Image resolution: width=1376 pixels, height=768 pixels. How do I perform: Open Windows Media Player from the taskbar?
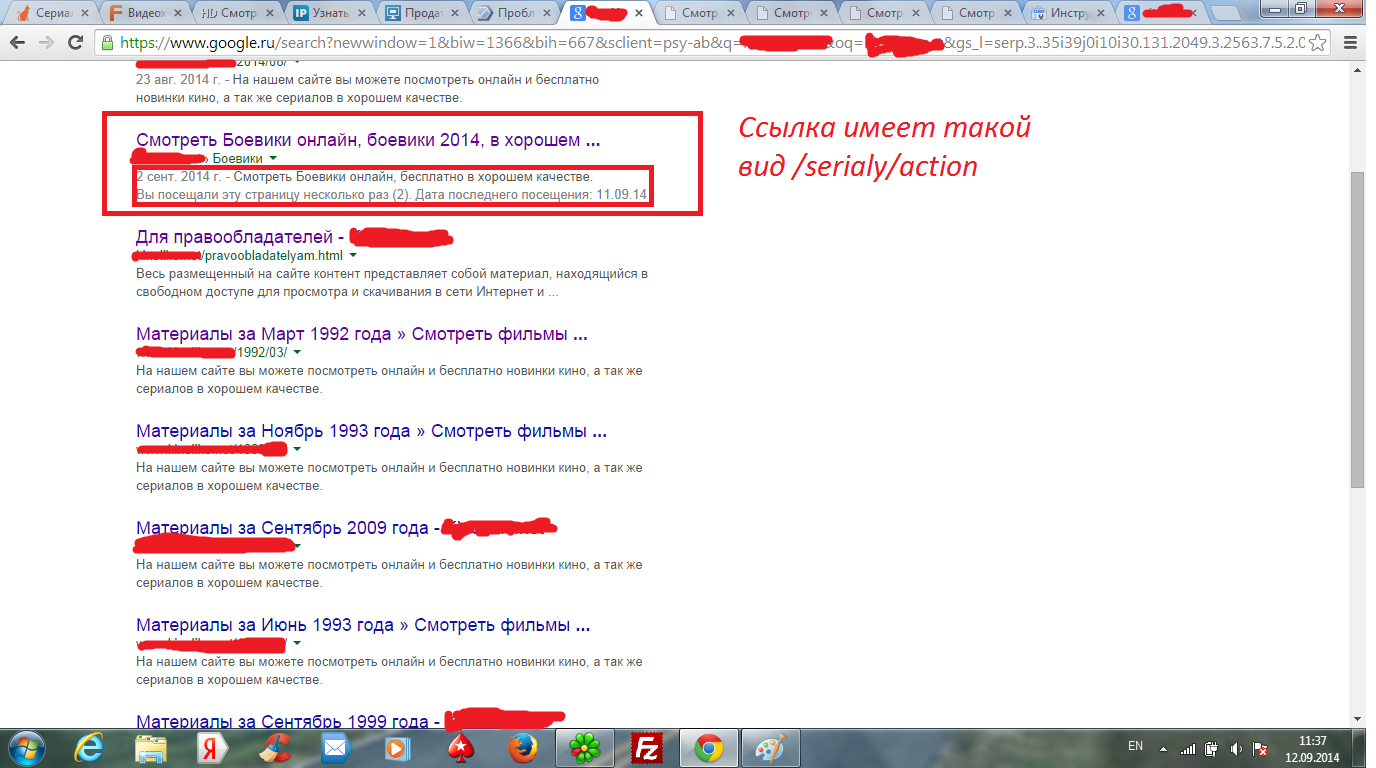click(x=397, y=748)
